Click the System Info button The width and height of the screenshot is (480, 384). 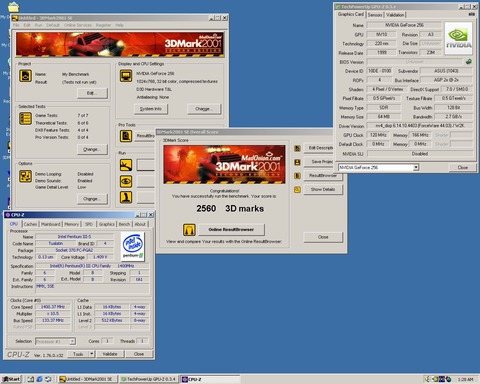151,109
